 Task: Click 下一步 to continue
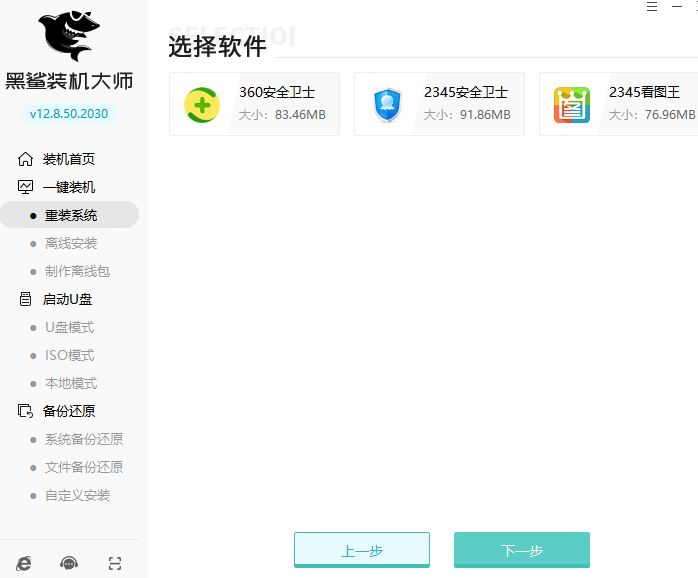[x=522, y=550]
